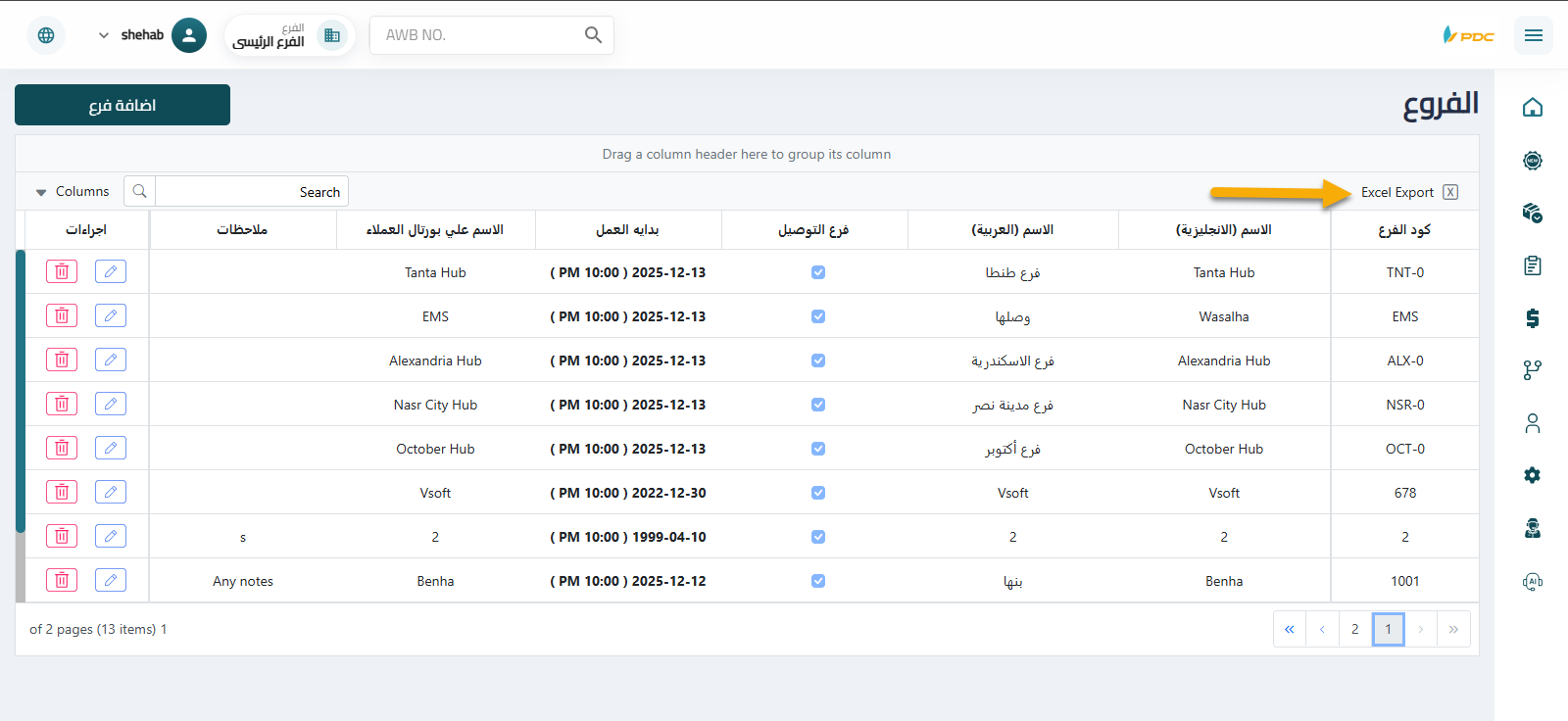This screenshot has width=1568, height=721.
Task: Edit the Wasalha EMS row
Action: [x=111, y=315]
